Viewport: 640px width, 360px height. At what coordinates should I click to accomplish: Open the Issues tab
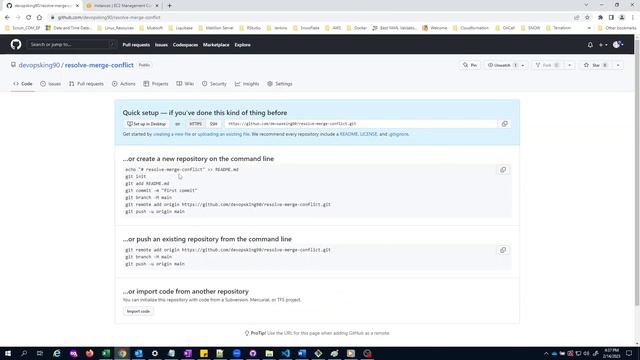(x=51, y=84)
